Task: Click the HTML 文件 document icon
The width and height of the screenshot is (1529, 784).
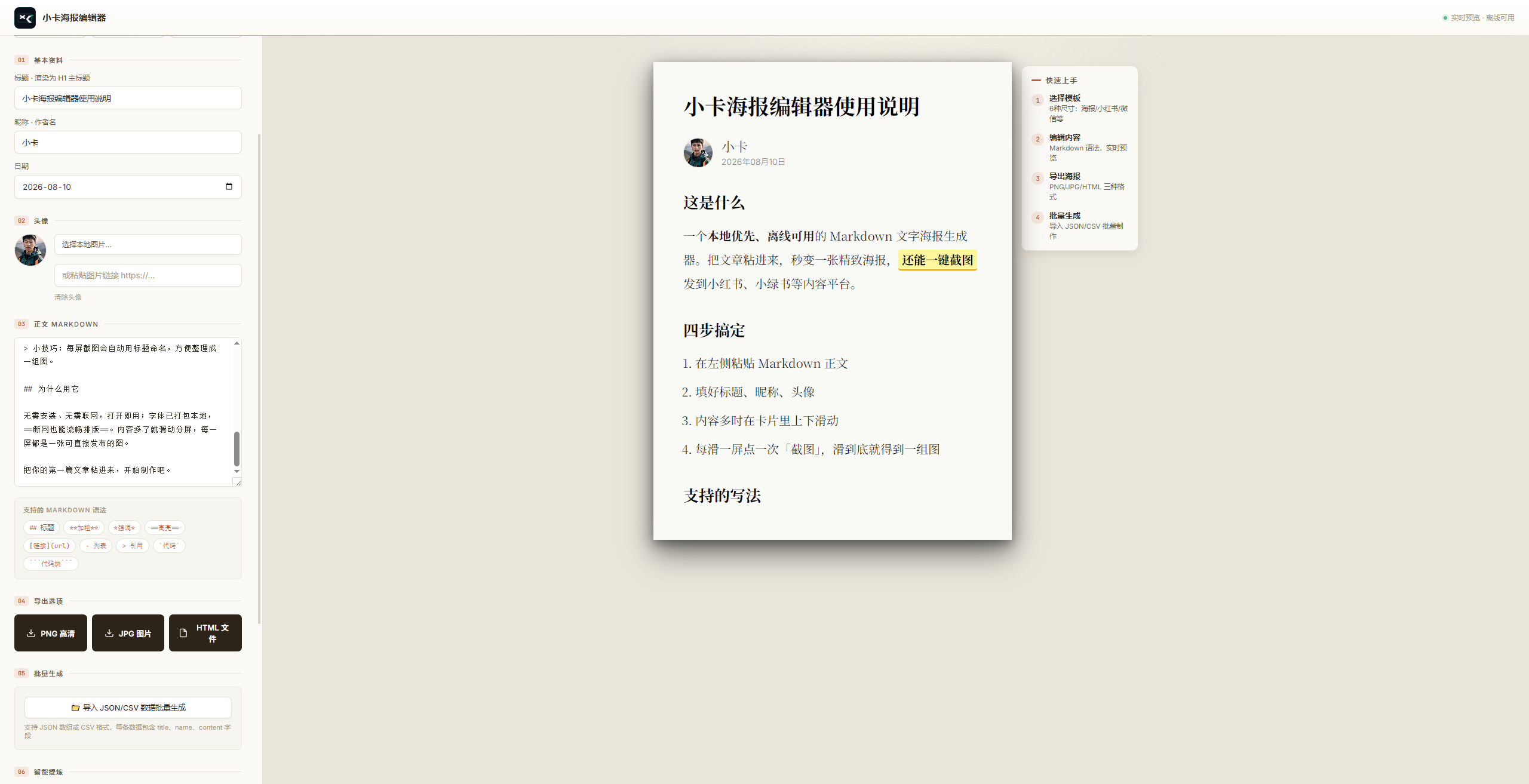Action: 183,633
